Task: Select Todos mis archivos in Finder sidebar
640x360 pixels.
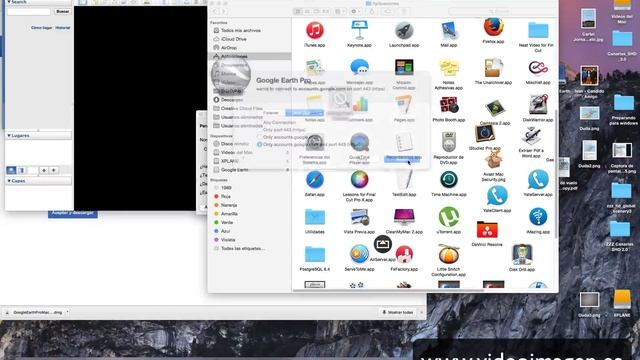Action: click(x=241, y=31)
